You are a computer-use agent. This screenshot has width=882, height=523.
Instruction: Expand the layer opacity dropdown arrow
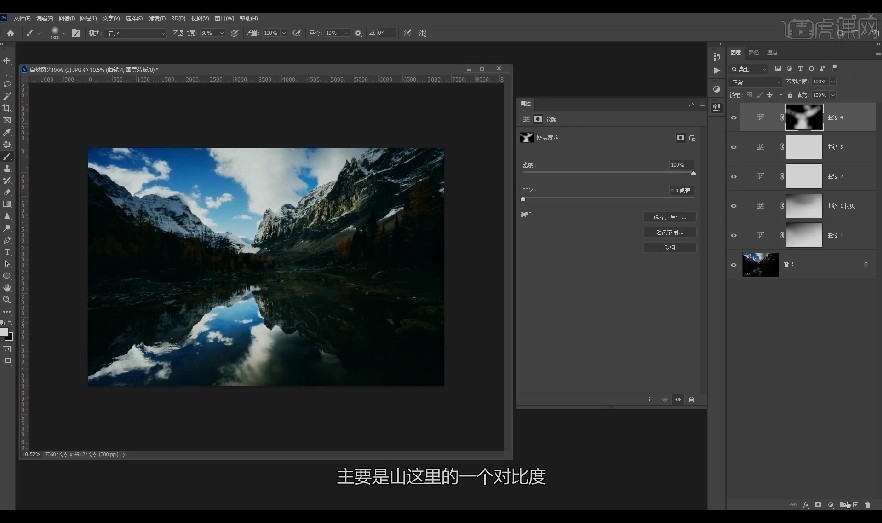833,82
